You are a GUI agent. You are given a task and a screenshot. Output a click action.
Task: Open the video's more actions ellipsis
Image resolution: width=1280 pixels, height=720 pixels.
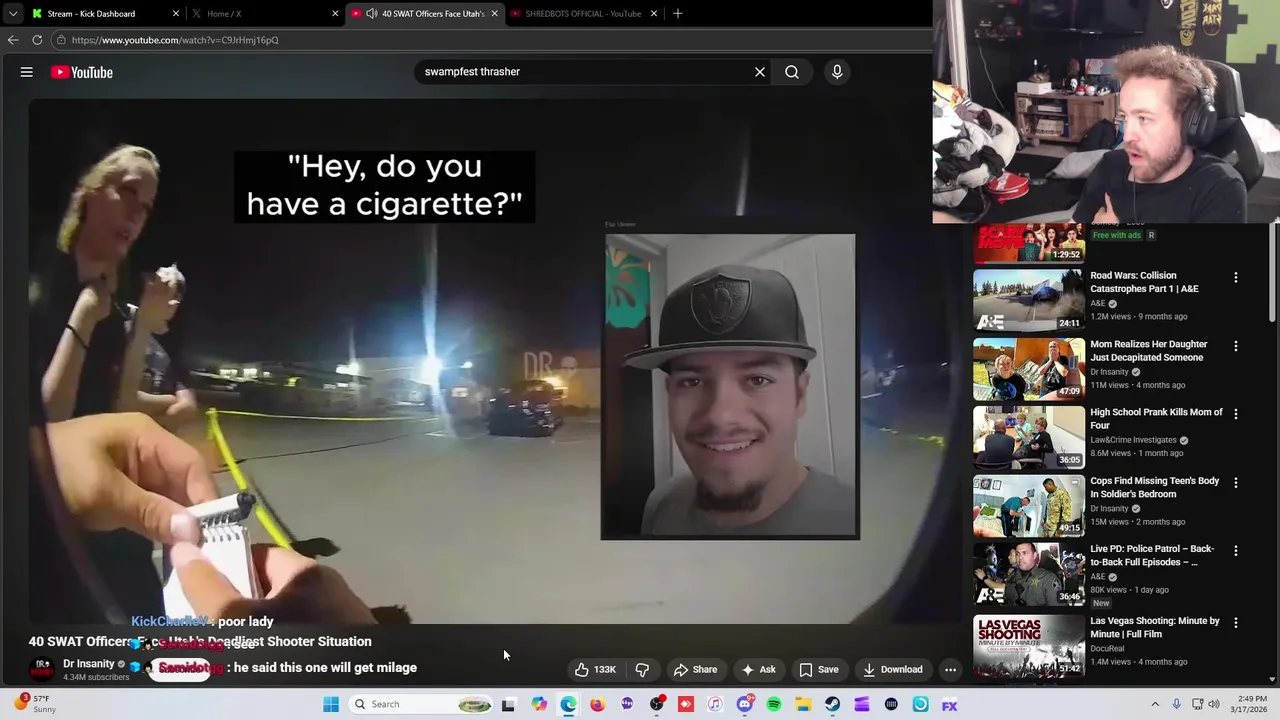pyautogui.click(x=951, y=670)
